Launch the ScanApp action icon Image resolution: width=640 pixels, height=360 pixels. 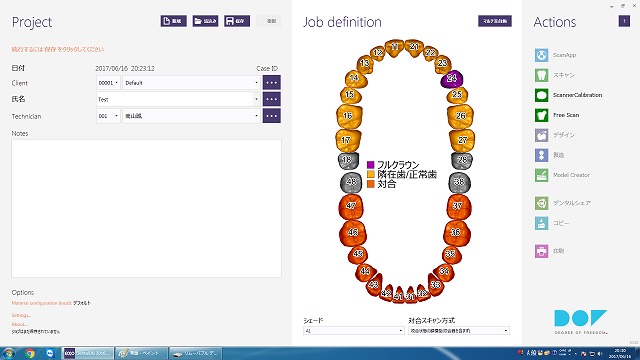[x=541, y=55]
